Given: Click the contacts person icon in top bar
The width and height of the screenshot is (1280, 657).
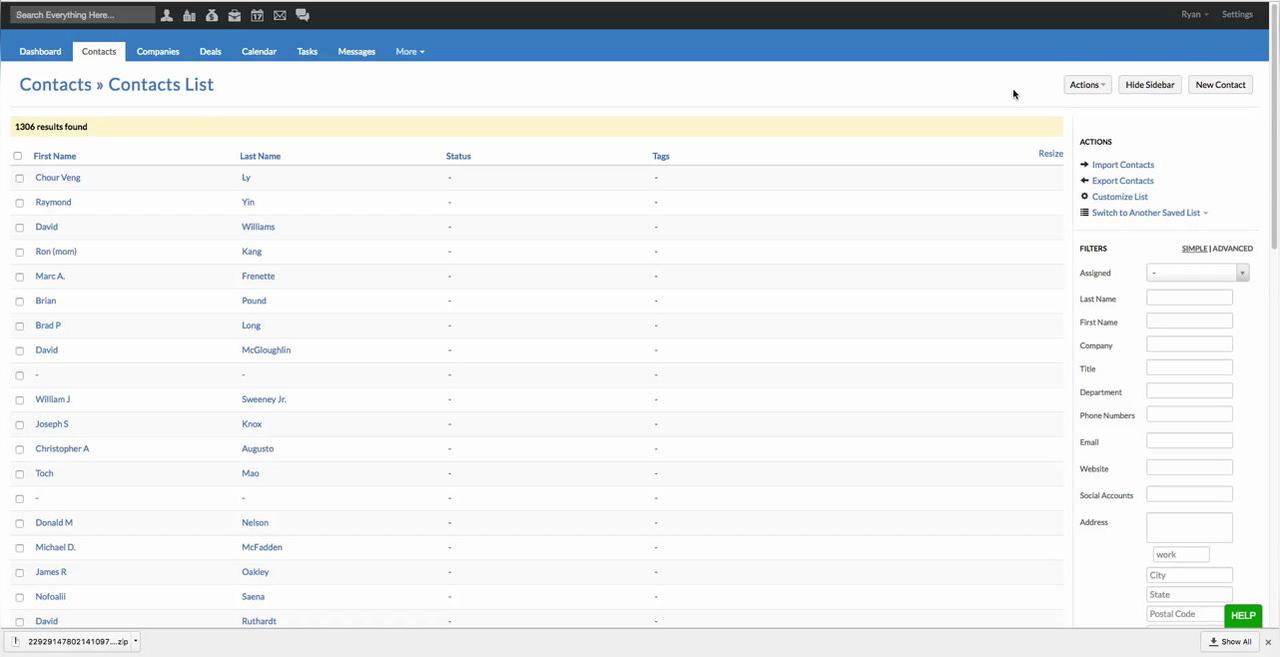Looking at the screenshot, I should [167, 15].
